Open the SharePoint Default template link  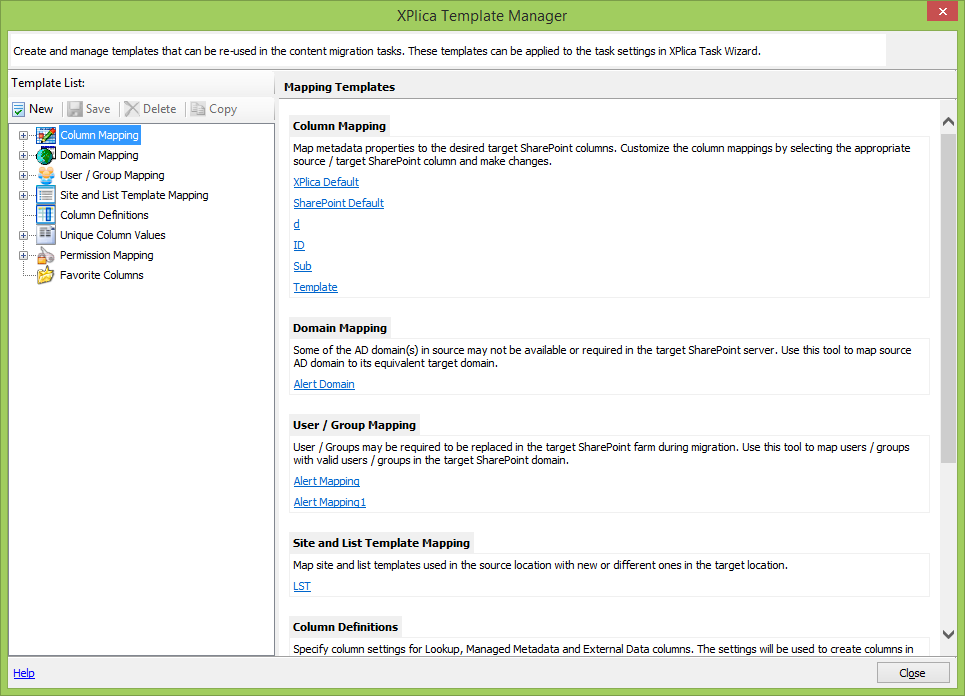click(338, 203)
